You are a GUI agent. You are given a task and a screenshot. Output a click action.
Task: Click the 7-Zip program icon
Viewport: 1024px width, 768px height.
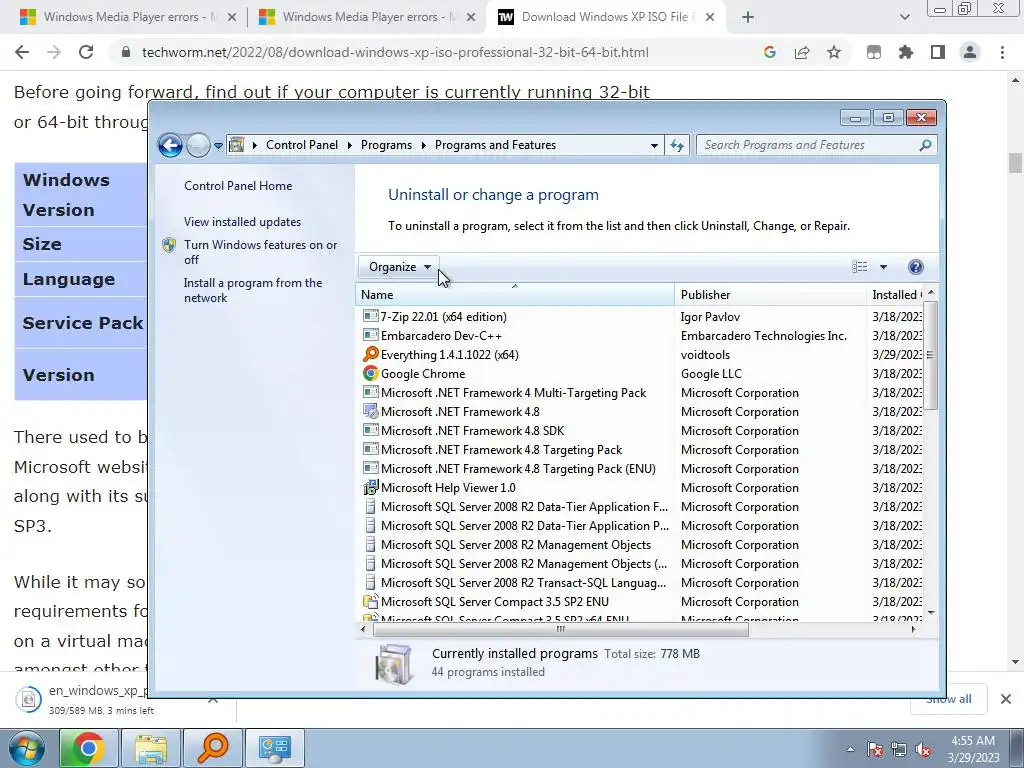(x=370, y=316)
